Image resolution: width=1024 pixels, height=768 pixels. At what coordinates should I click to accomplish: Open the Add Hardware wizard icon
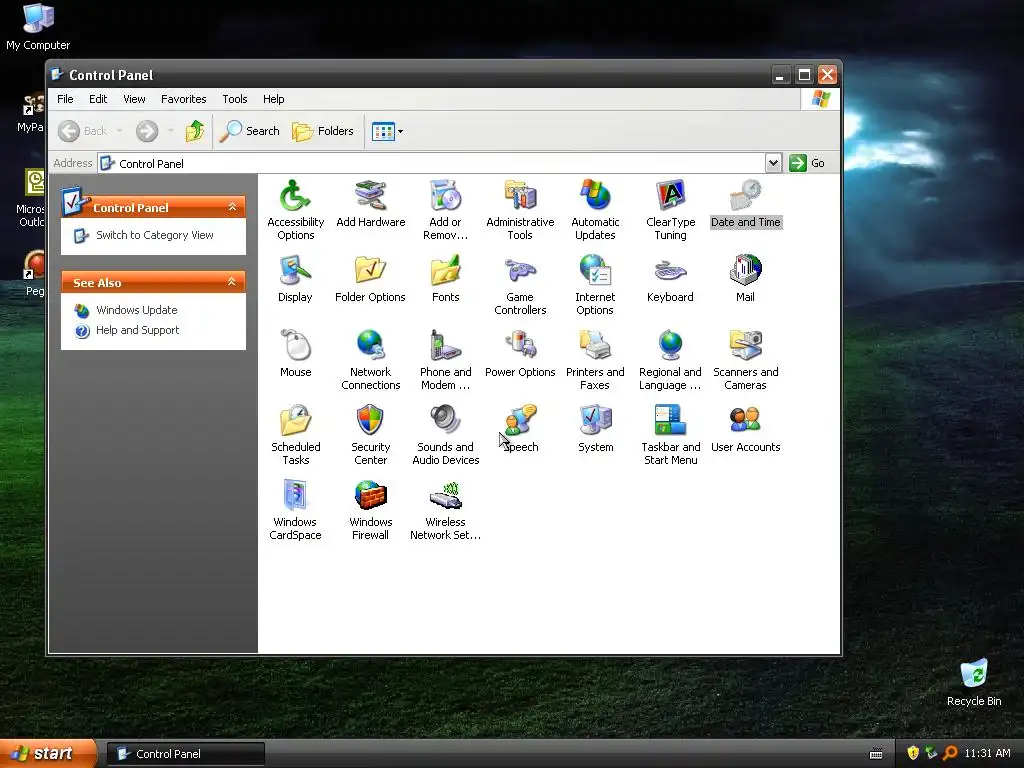(x=370, y=196)
